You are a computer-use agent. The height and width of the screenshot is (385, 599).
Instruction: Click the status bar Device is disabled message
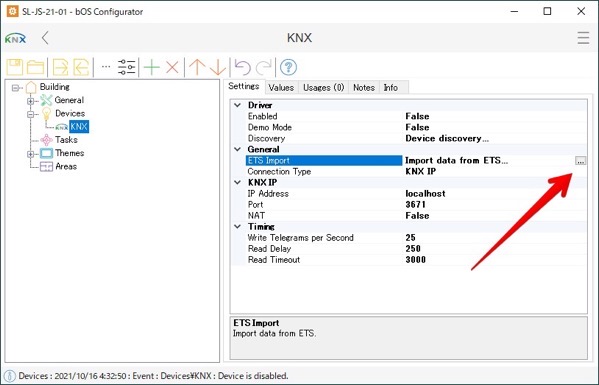253,376
